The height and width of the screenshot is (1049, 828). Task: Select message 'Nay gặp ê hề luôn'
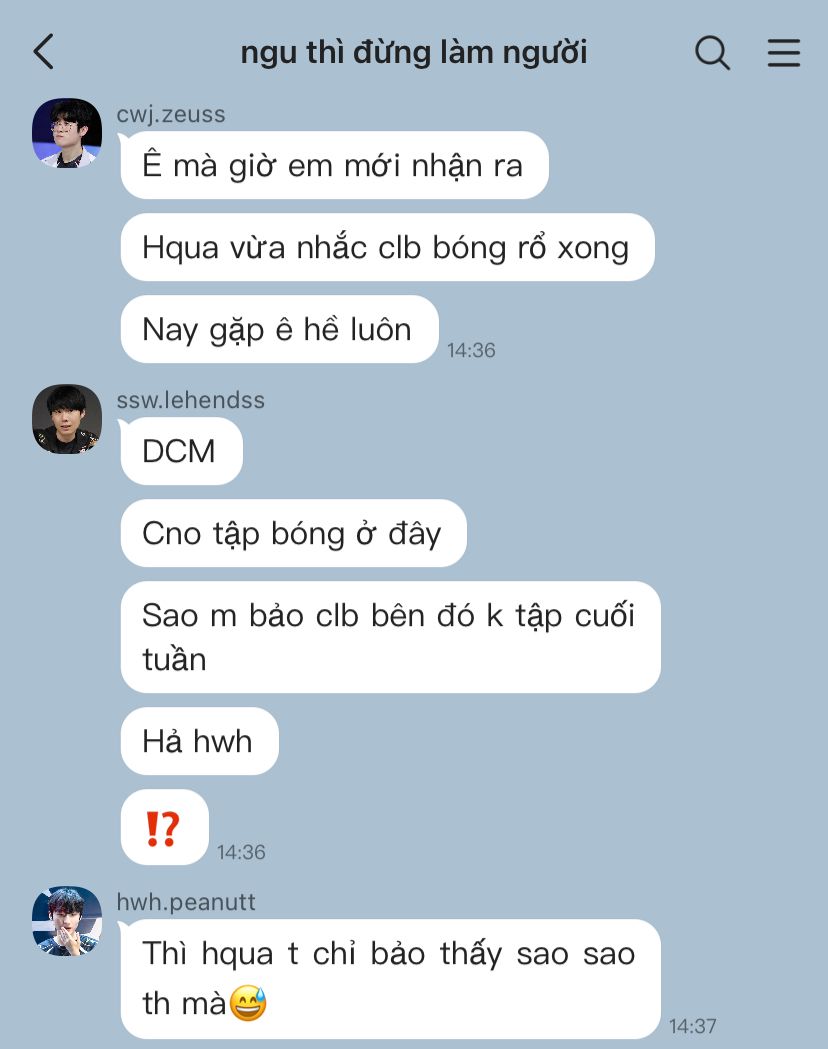click(280, 329)
